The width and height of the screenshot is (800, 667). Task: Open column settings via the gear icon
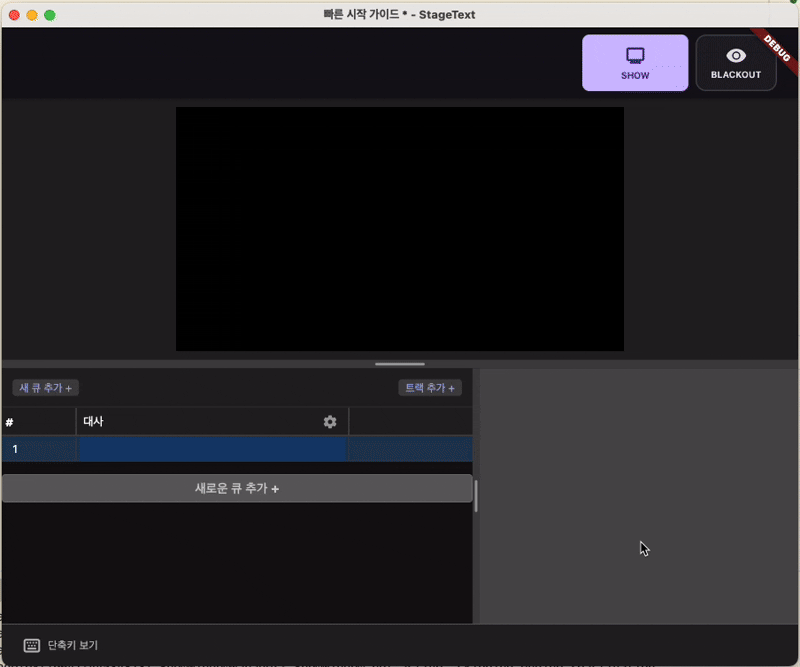[330, 422]
